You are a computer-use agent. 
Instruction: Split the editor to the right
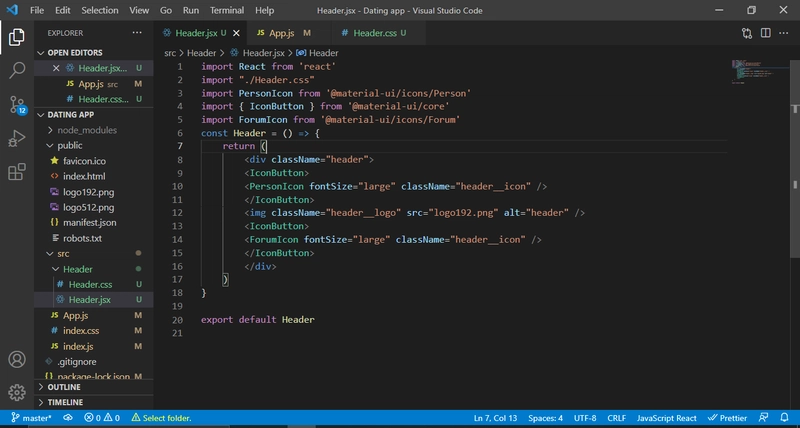pos(765,33)
